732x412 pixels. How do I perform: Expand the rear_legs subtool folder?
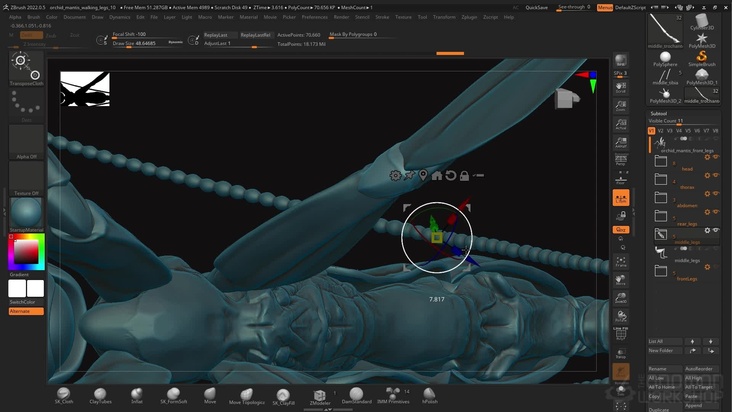coord(660,215)
